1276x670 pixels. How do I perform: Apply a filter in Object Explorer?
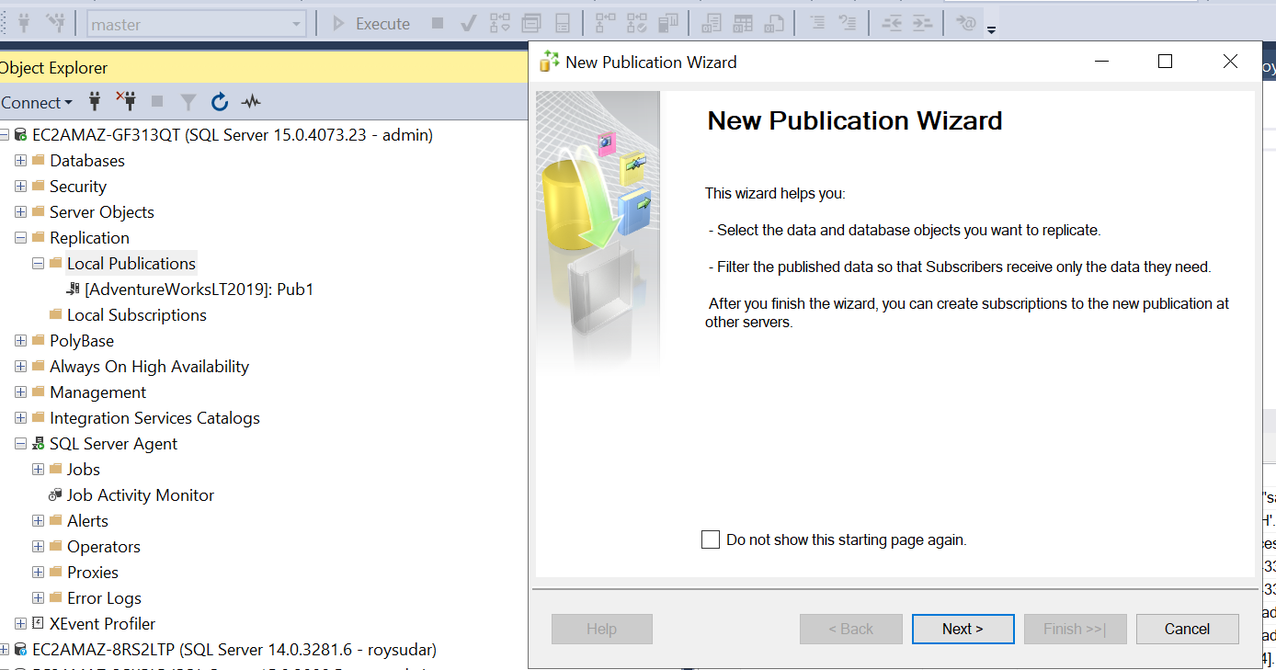click(x=188, y=101)
